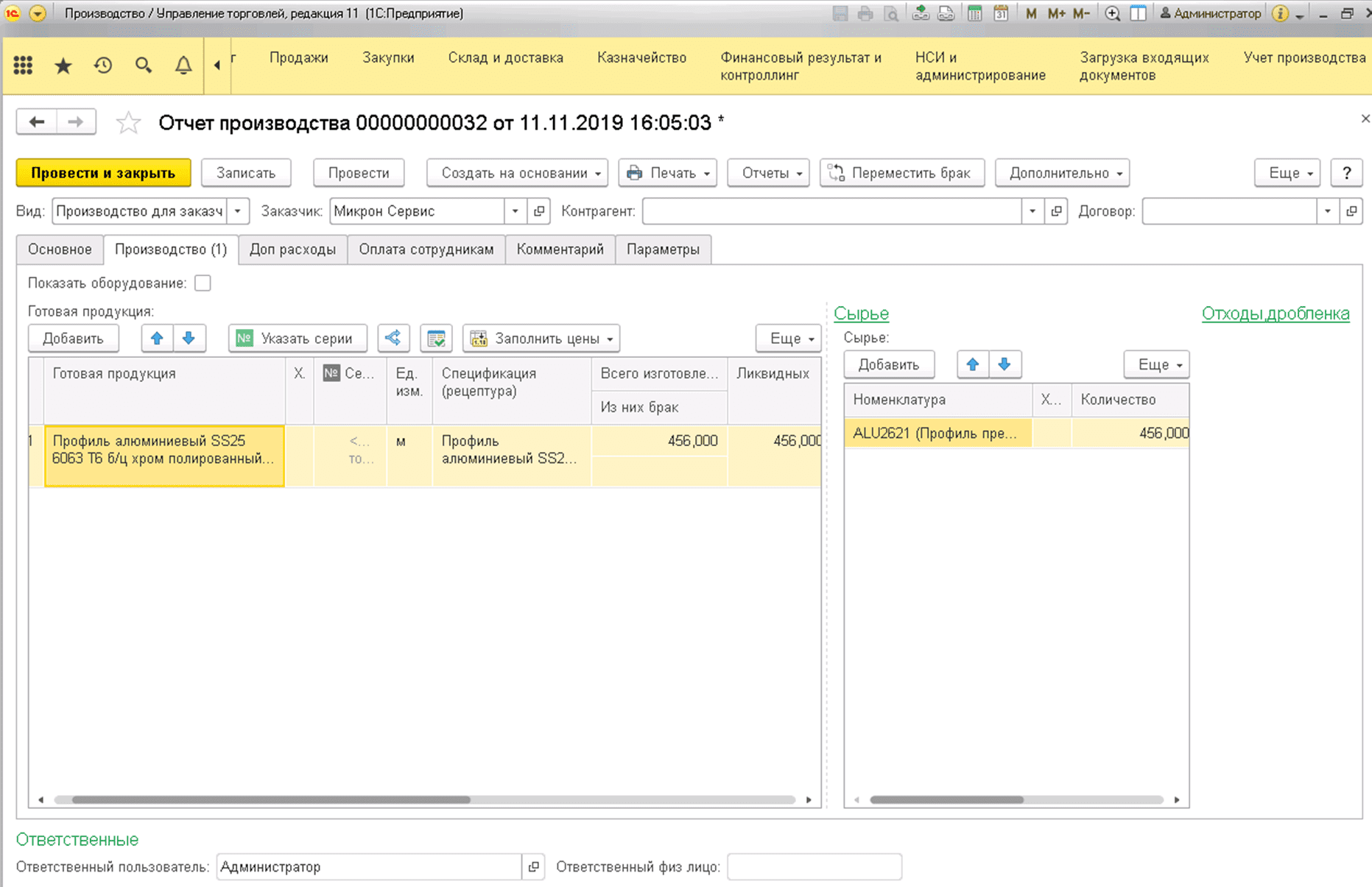Add a raw material row
1372x887 pixels.
pyautogui.click(x=889, y=364)
